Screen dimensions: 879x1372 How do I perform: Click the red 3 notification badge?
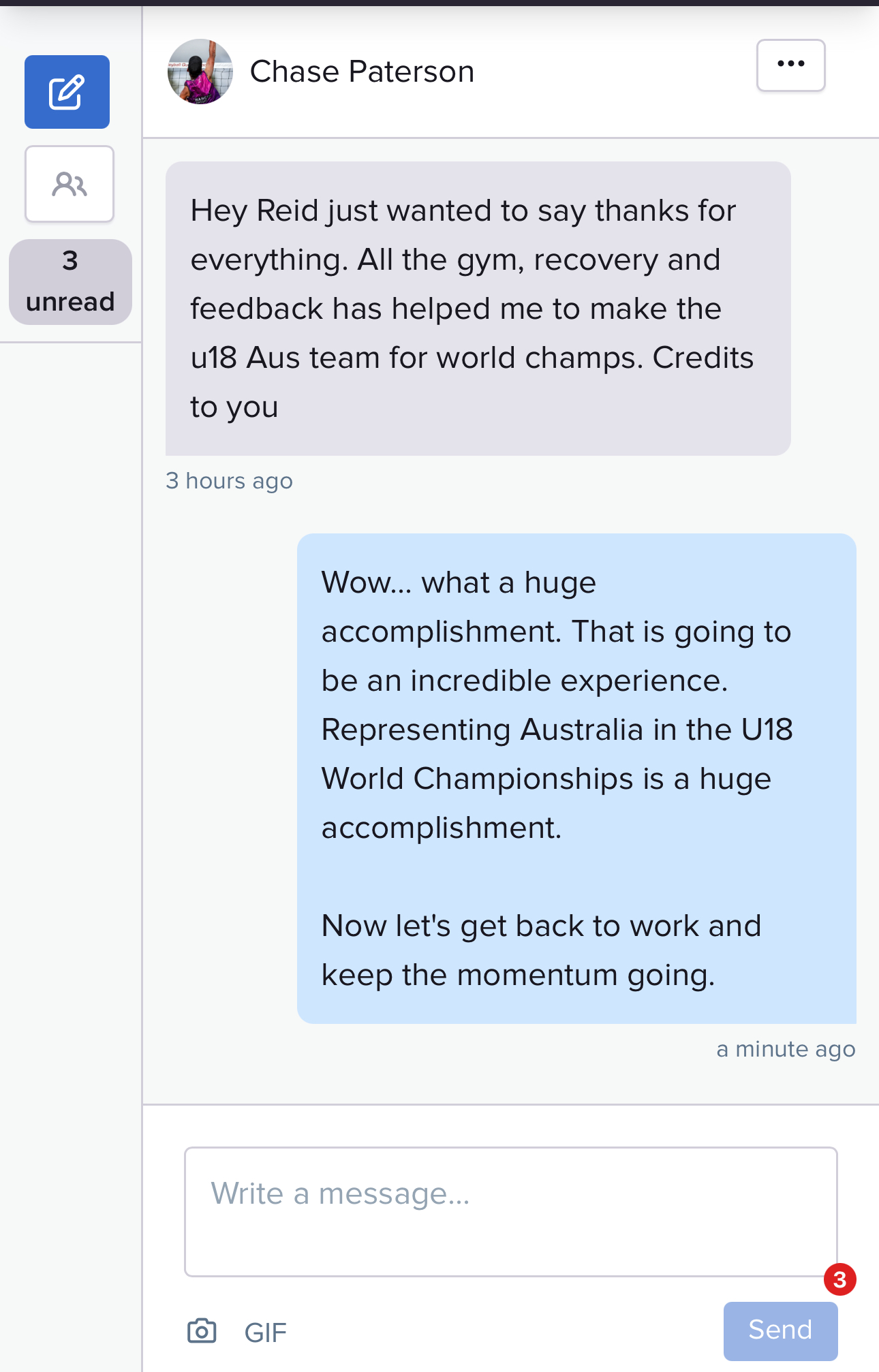pyautogui.click(x=839, y=1279)
